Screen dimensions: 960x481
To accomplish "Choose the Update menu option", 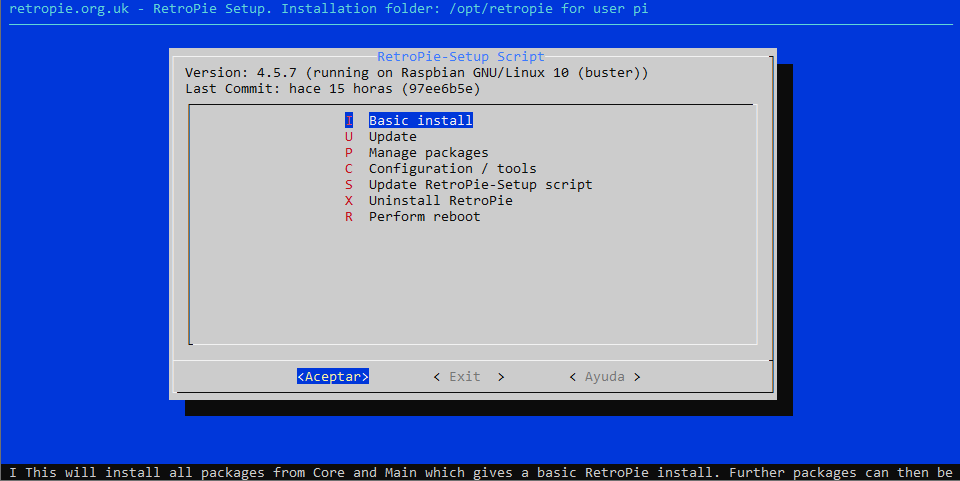I will click(392, 136).
